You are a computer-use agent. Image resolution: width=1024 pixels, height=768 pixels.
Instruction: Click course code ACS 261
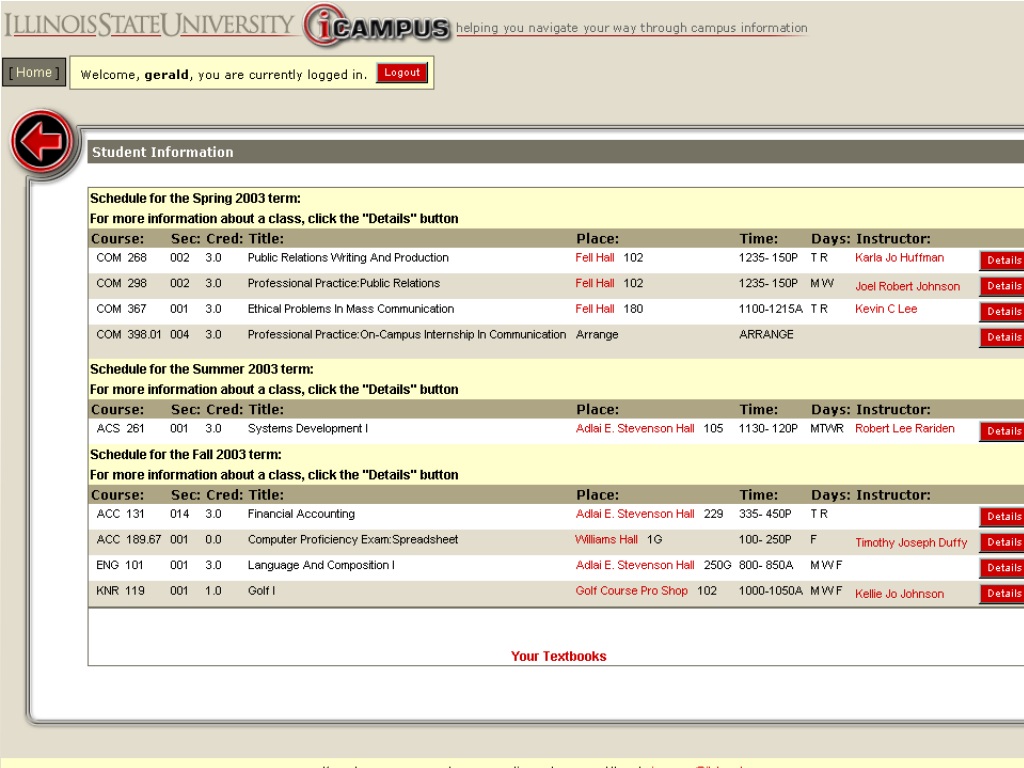(120, 428)
